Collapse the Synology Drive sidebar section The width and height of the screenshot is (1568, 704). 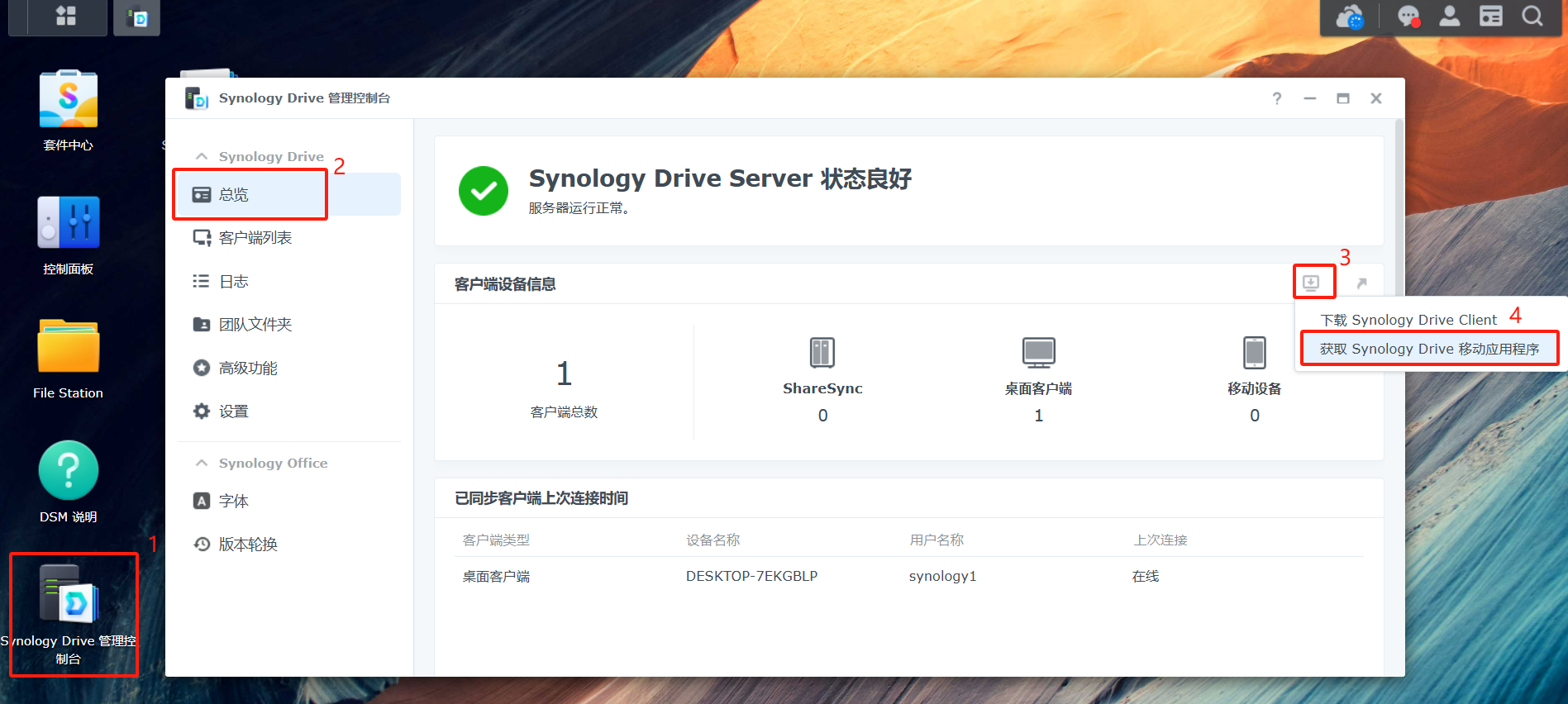pos(202,156)
